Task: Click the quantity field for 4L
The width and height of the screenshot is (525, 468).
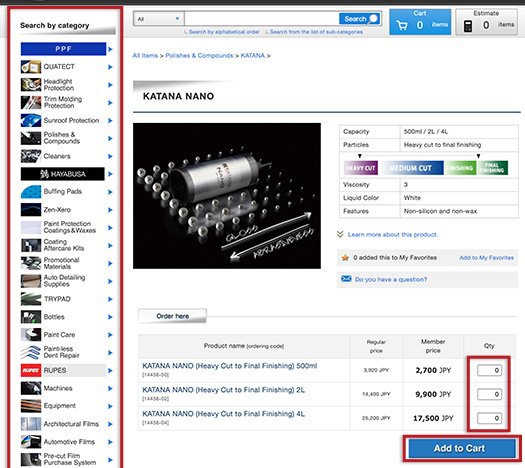Action: click(489, 418)
